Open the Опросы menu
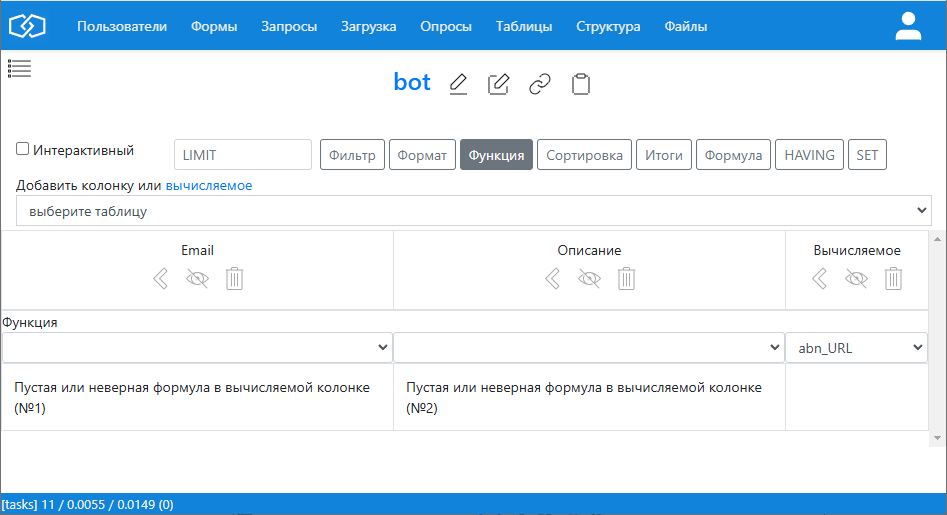This screenshot has width=947, height=515. coord(446,27)
